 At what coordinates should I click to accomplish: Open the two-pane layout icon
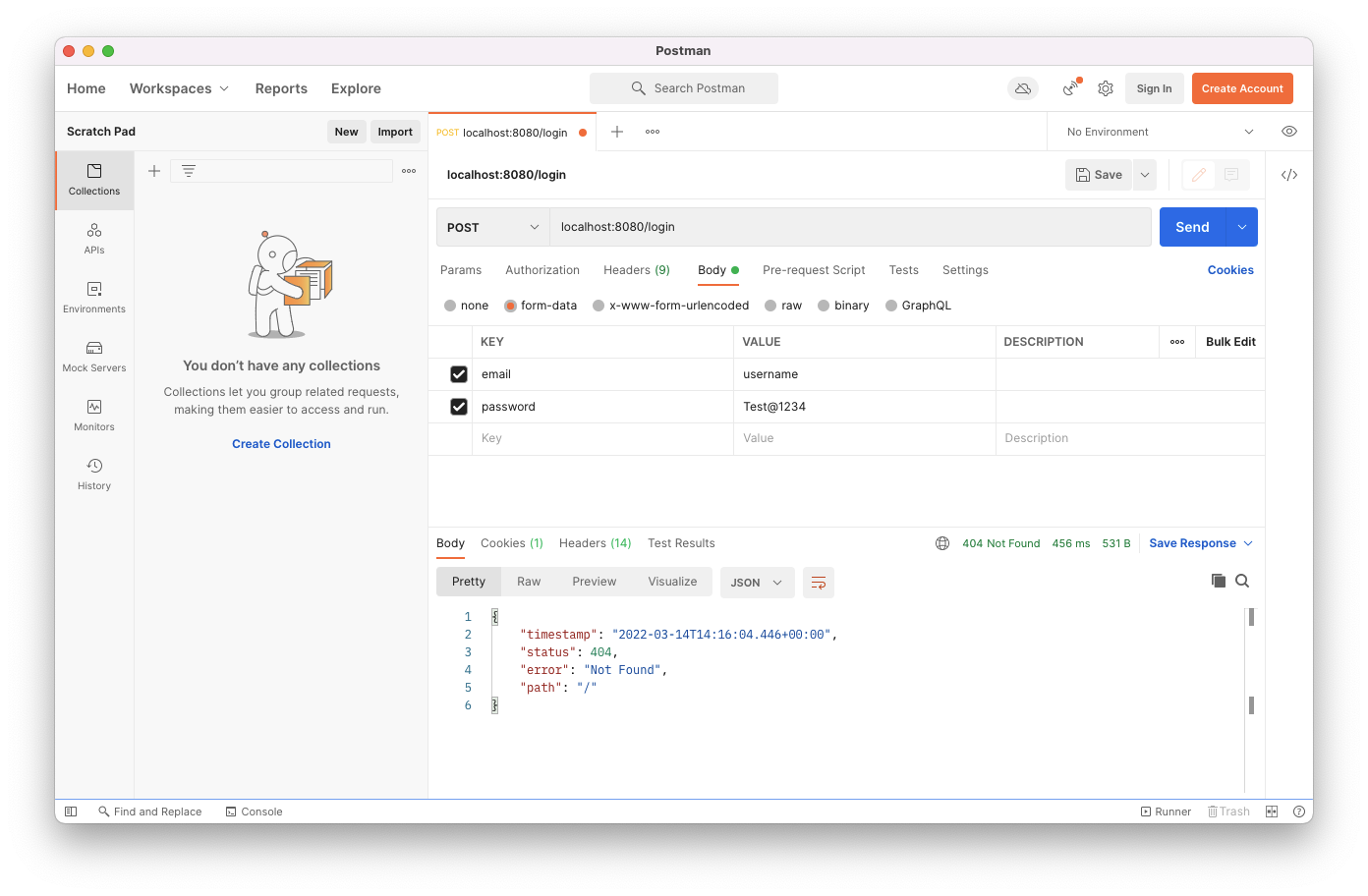(1272, 812)
